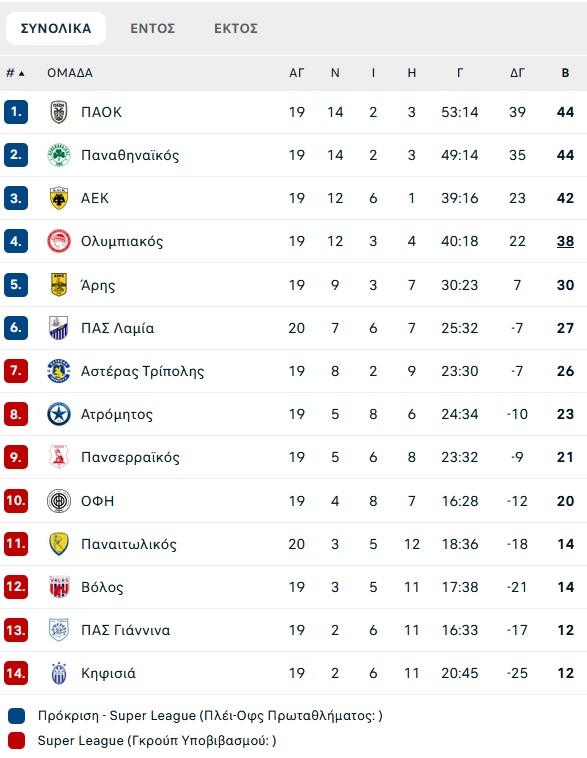Click the red position badge number 14
Screen dimensions: 587x758
(x=16, y=673)
